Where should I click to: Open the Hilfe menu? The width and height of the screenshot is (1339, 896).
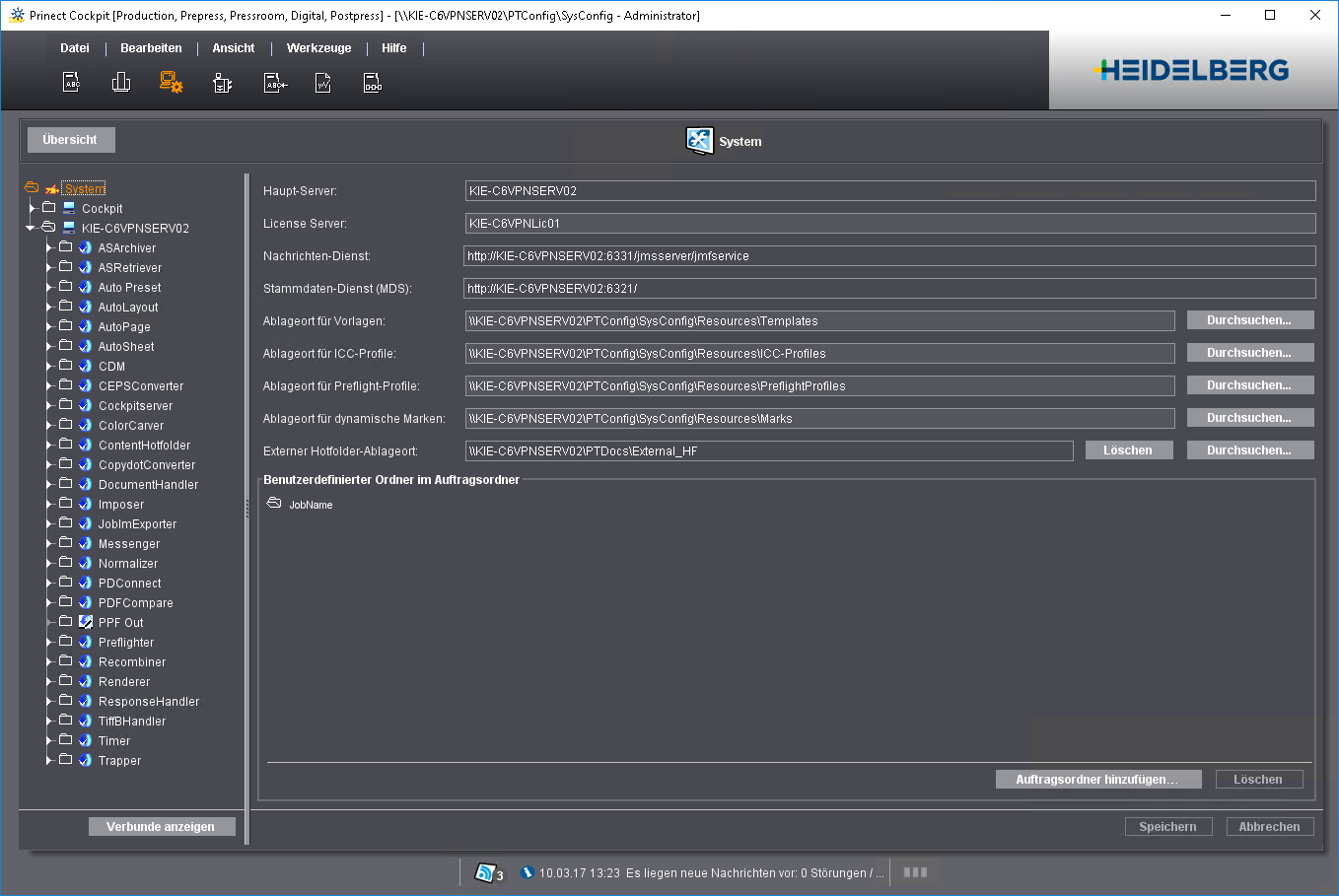coord(394,48)
